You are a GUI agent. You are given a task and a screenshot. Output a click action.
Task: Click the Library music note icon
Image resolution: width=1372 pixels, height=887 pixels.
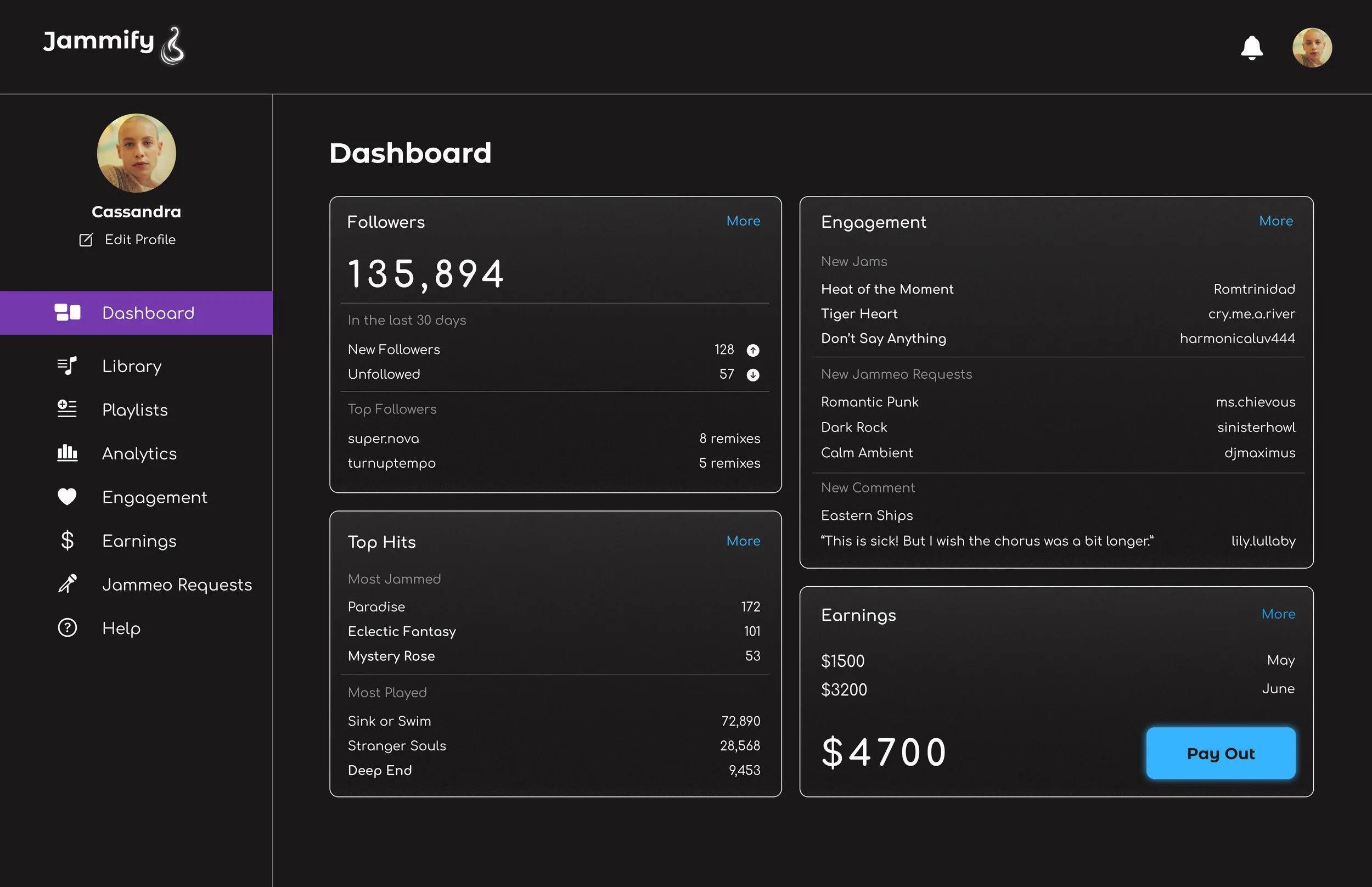coord(68,366)
